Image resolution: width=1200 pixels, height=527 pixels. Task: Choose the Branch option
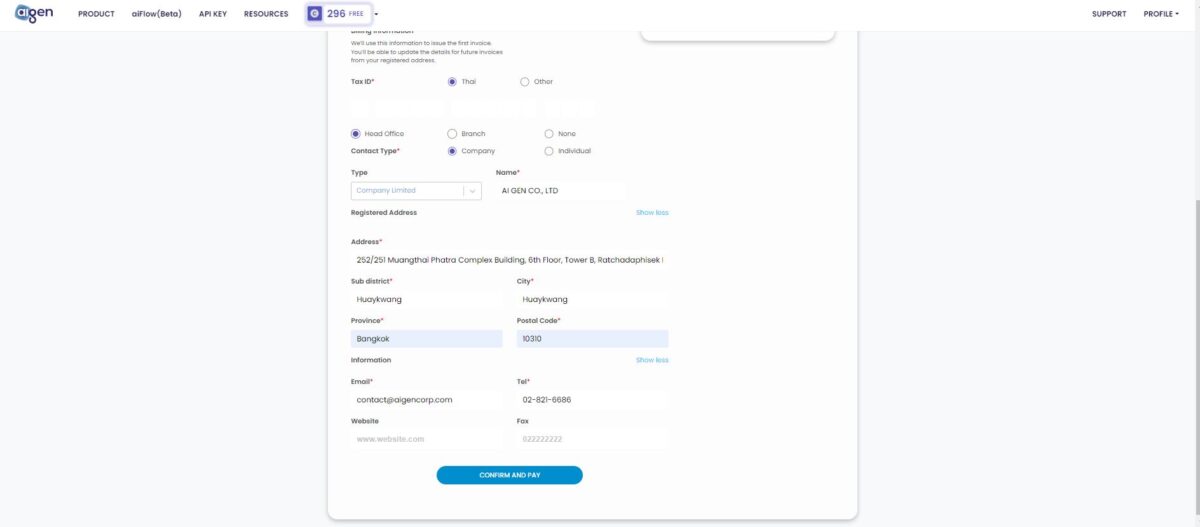452,134
